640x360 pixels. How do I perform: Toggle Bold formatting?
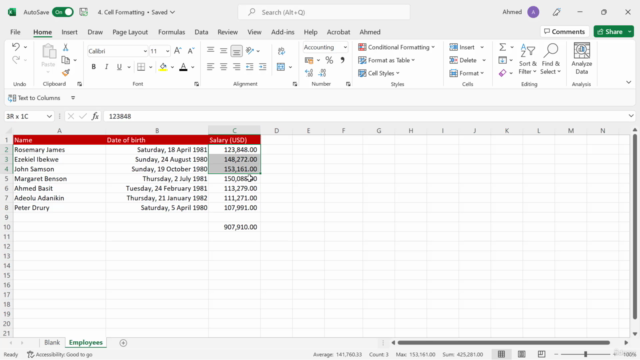[93, 67]
